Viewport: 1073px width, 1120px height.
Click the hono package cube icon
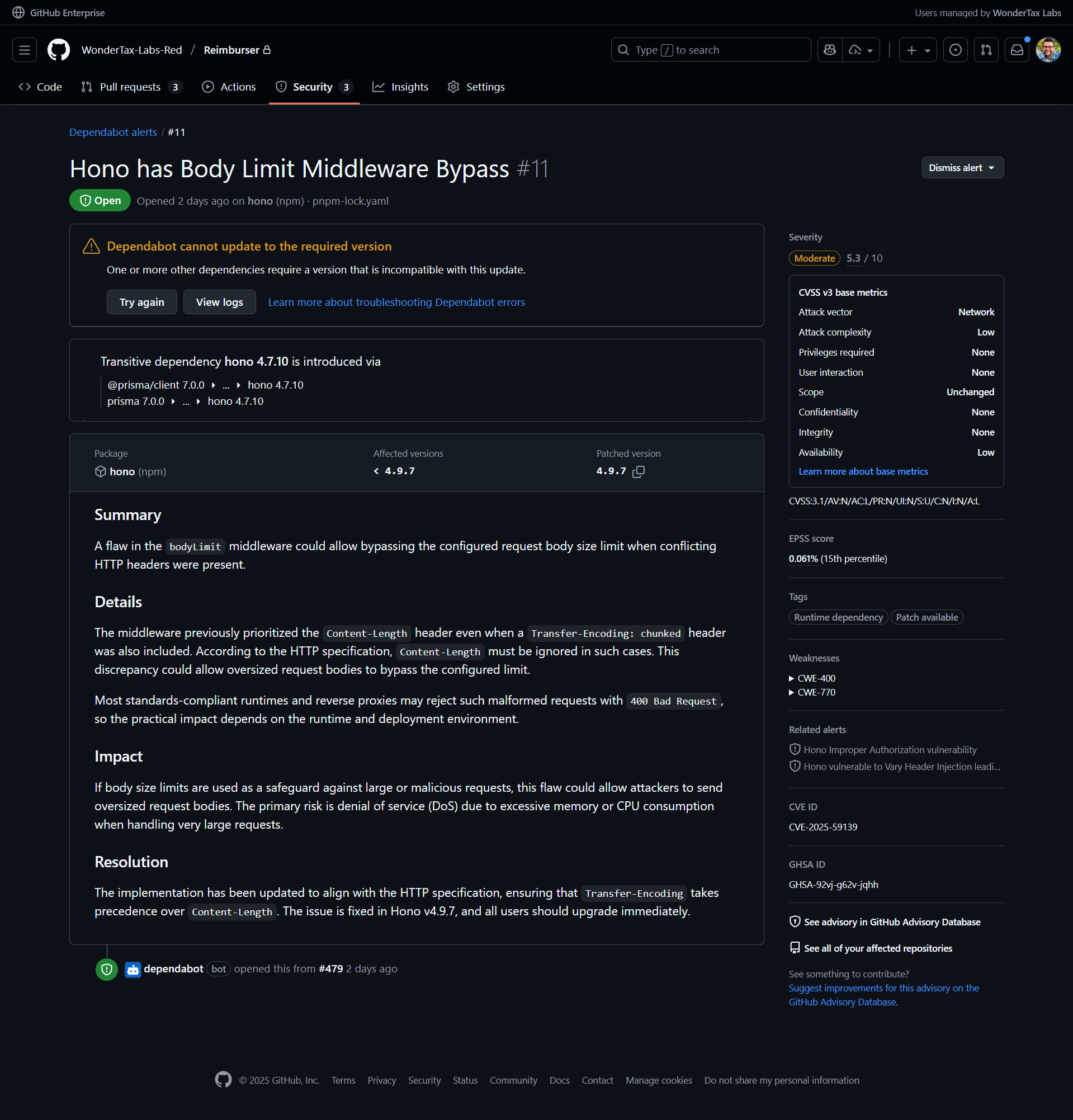click(101, 471)
